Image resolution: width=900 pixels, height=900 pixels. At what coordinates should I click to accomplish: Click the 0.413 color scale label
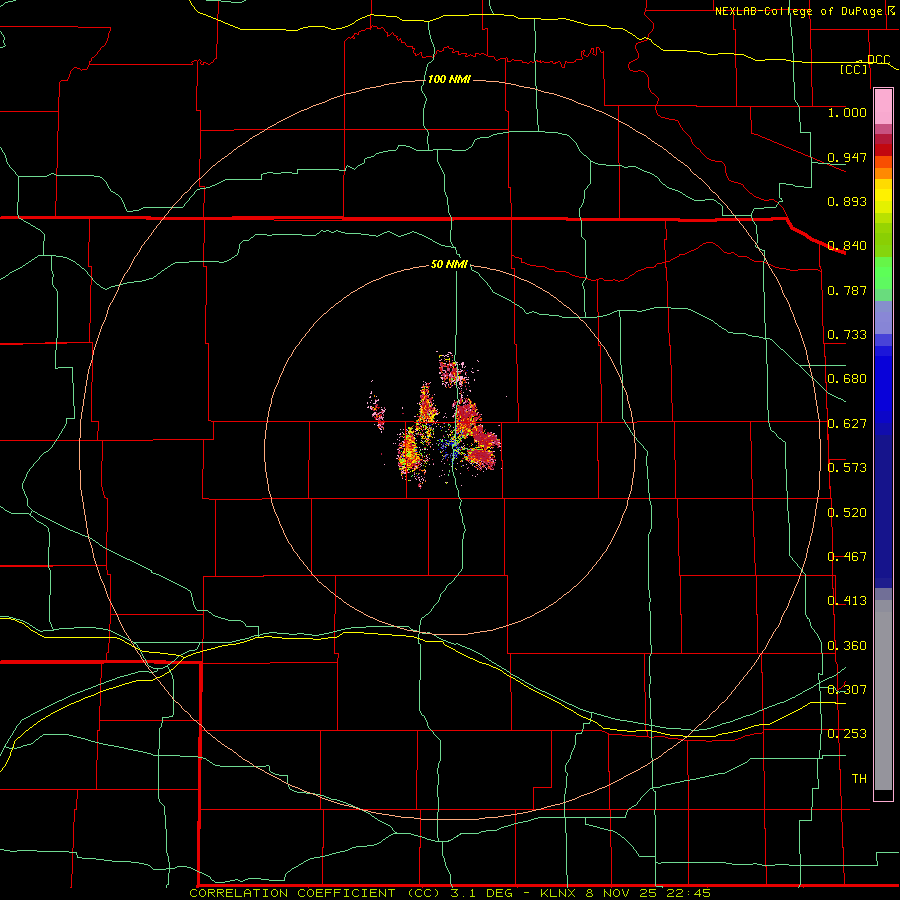coord(847,601)
